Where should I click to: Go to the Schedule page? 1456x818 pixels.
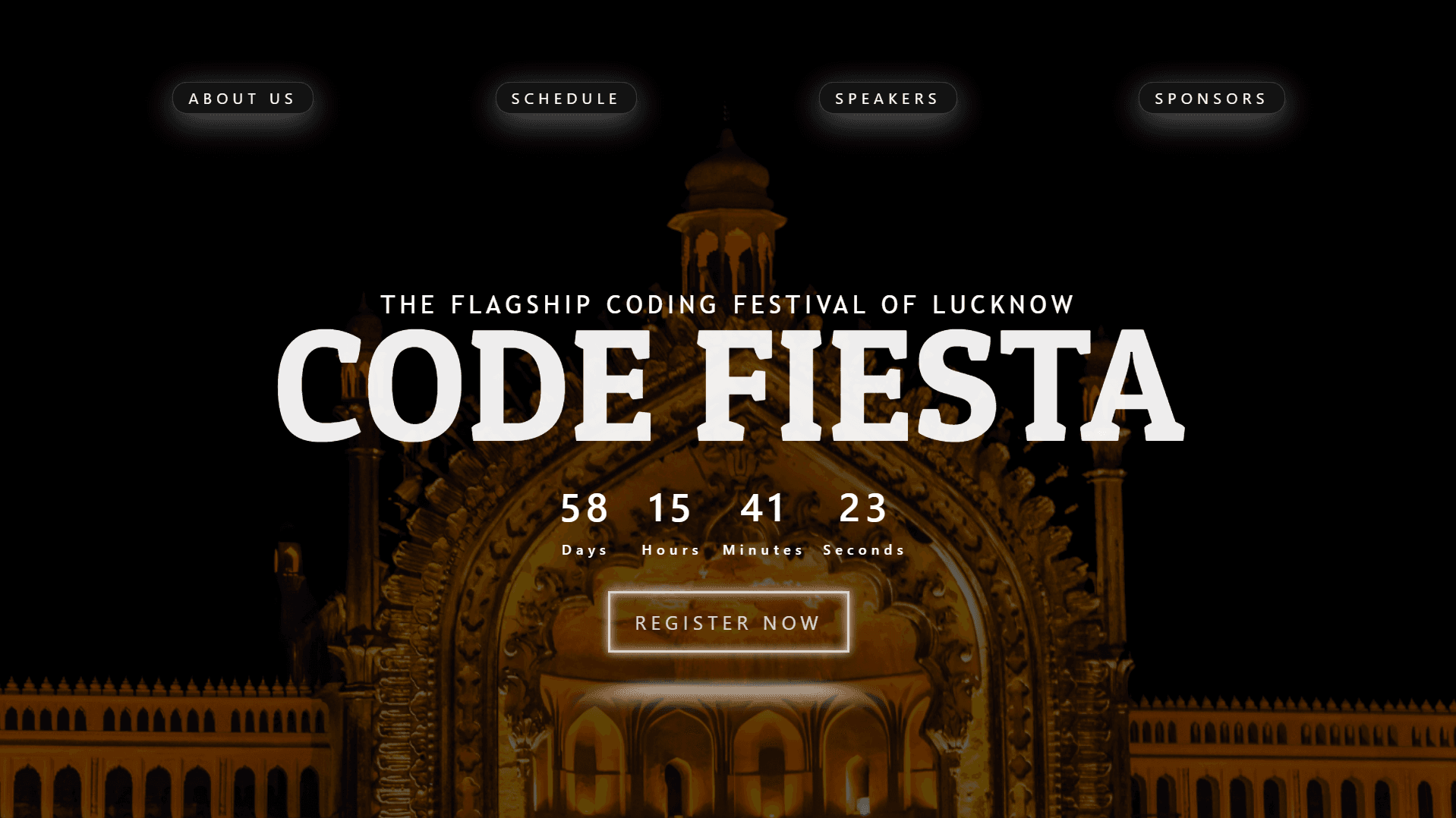pos(566,99)
